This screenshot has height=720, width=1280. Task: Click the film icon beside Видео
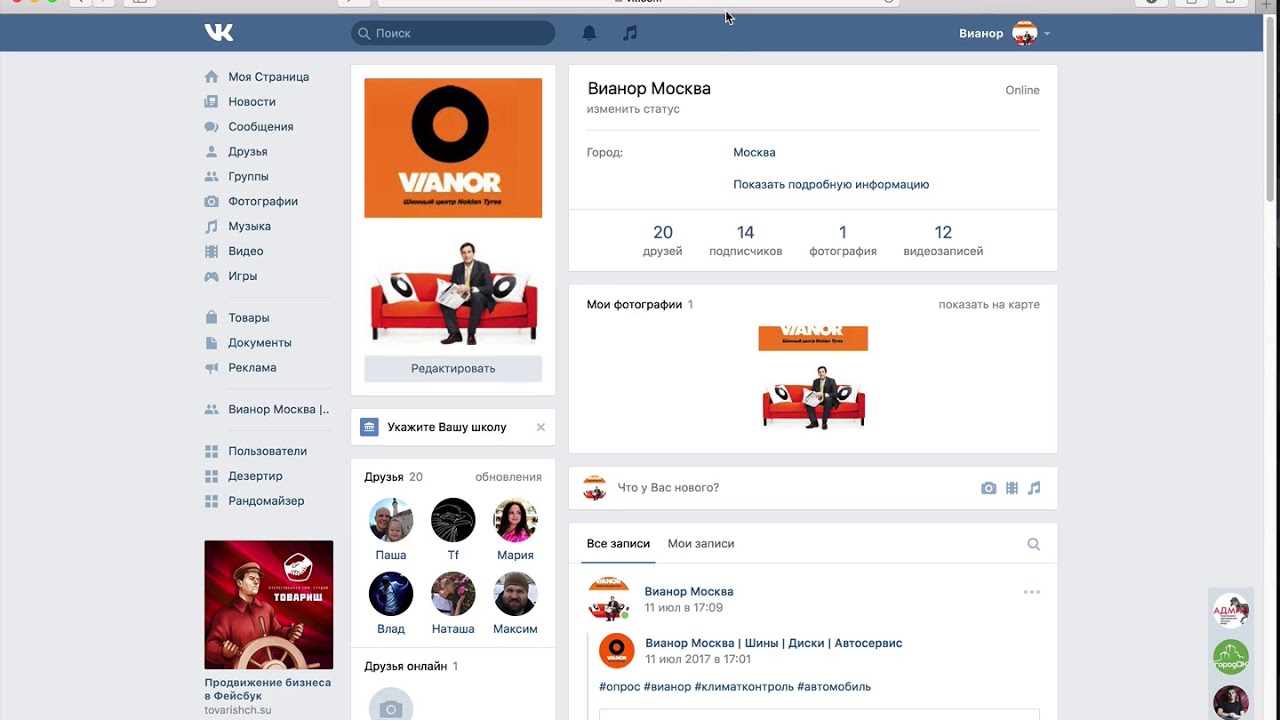coord(211,251)
